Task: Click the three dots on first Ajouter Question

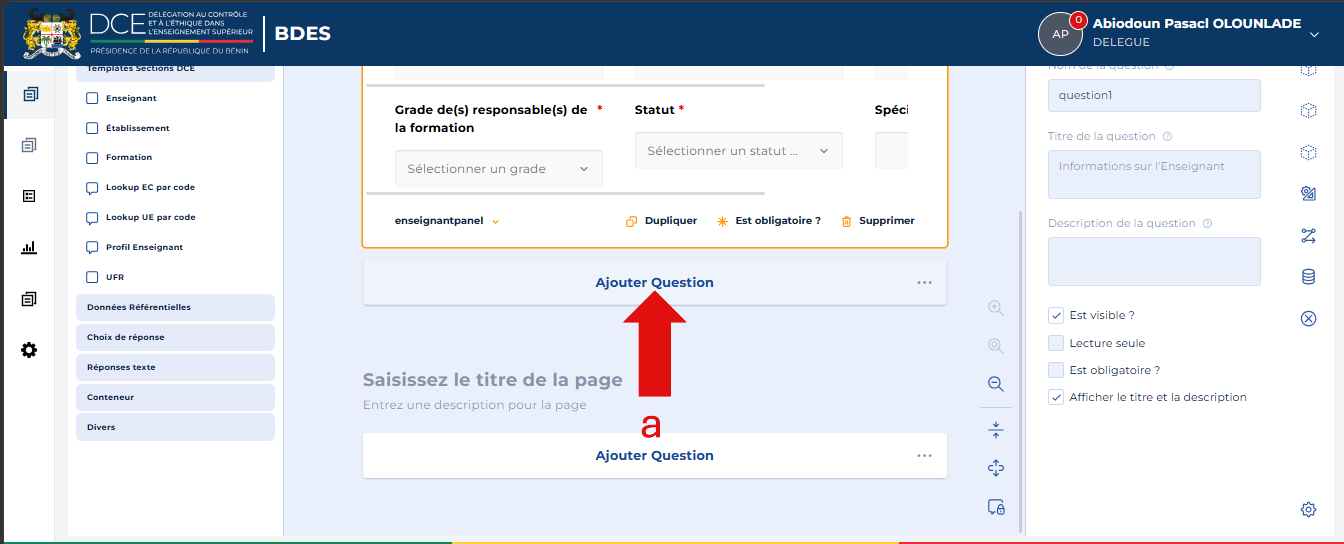Action: pos(924,283)
